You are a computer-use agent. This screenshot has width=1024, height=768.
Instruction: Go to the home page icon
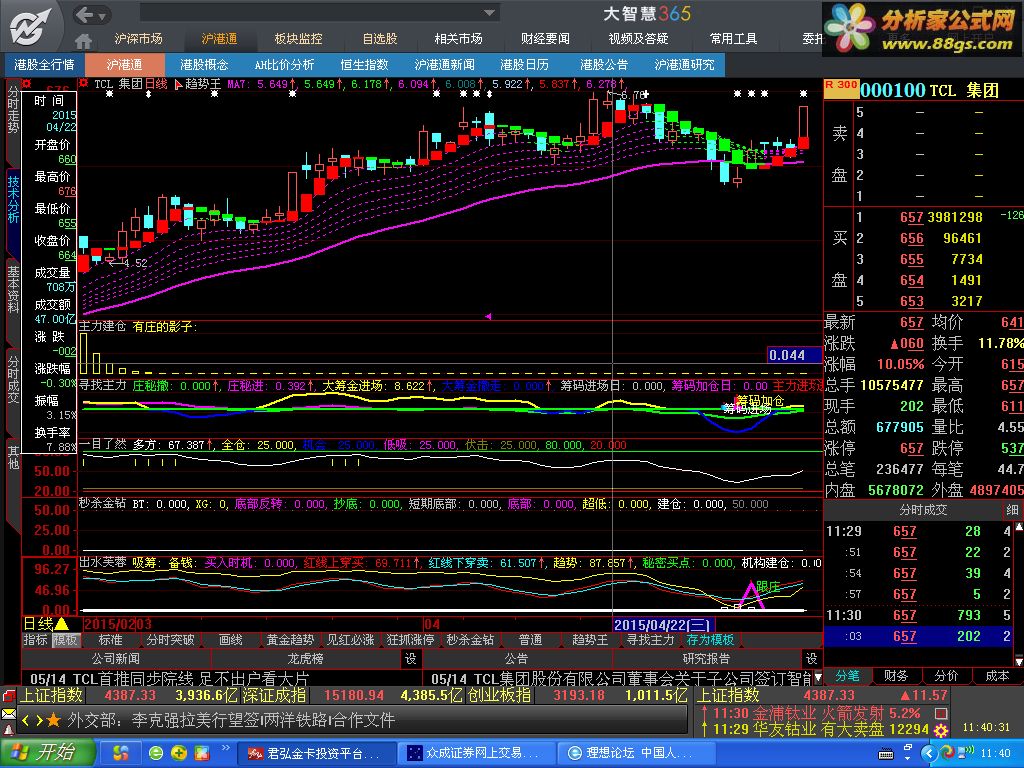tap(84, 42)
